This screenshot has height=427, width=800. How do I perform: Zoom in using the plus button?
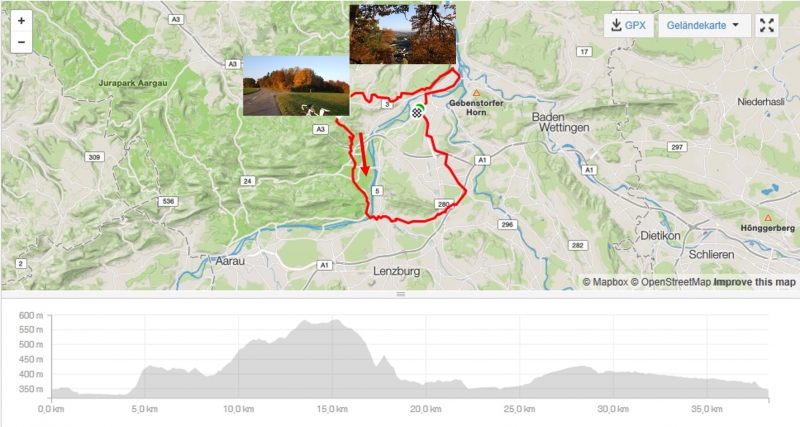tap(21, 21)
